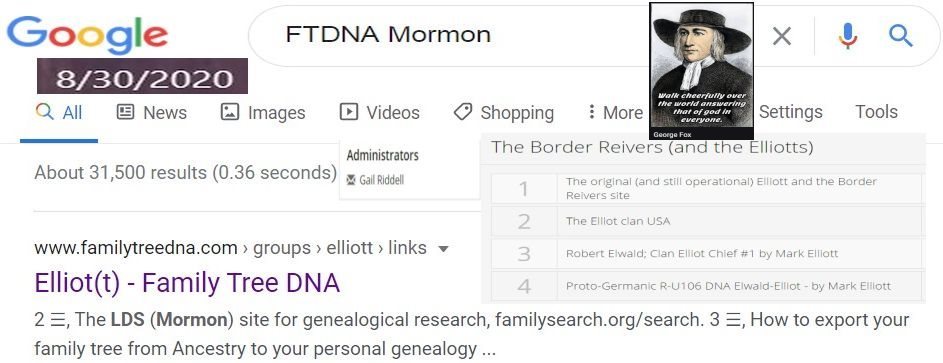Expand the More menu with three dots

(x=615, y=112)
